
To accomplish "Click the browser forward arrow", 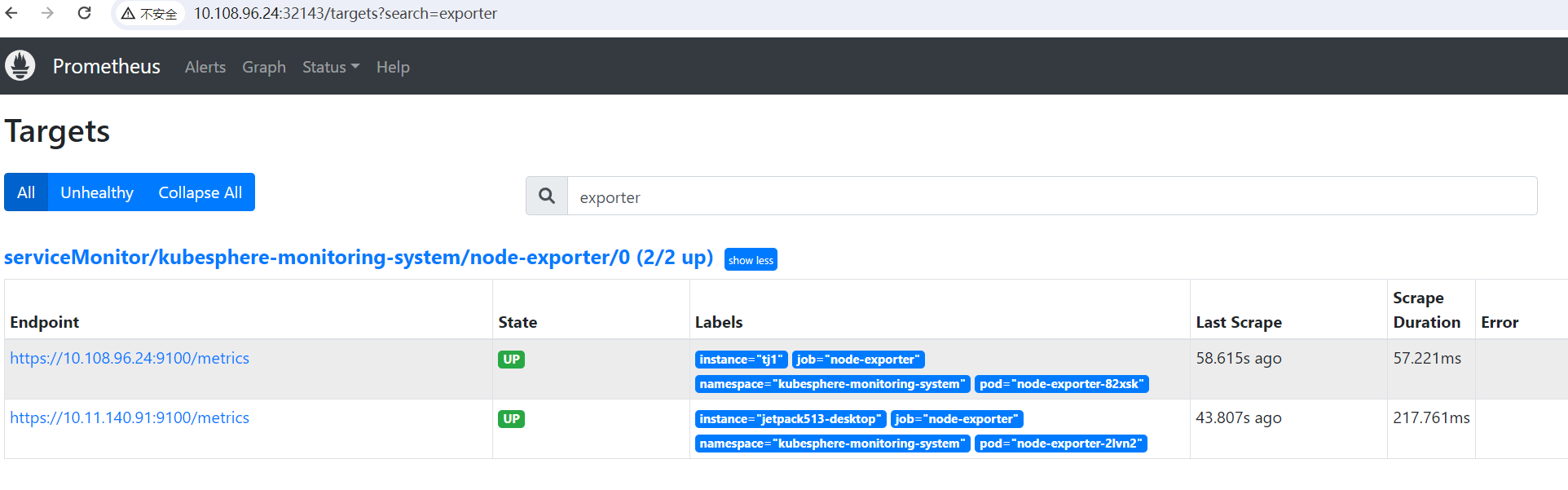I will (x=48, y=13).
